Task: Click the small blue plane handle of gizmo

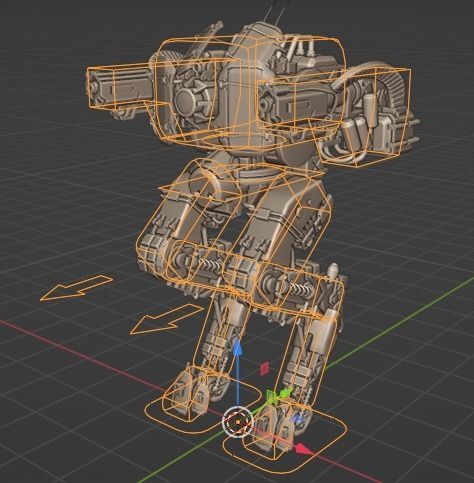Action: (298, 419)
